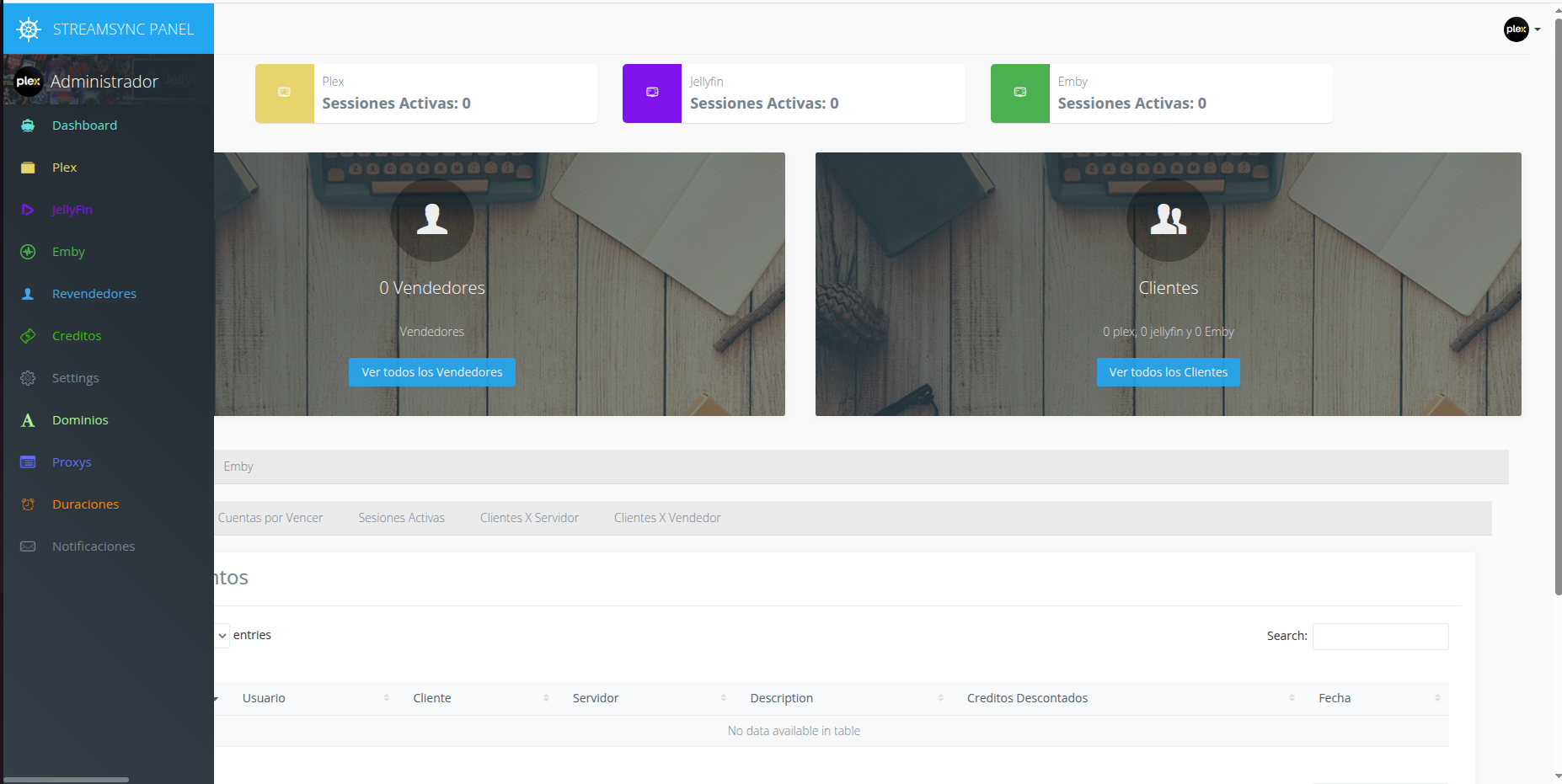Viewport: 1562px width, 784px height.
Task: Click the Plex folder icon in sidebar
Action: (x=28, y=168)
